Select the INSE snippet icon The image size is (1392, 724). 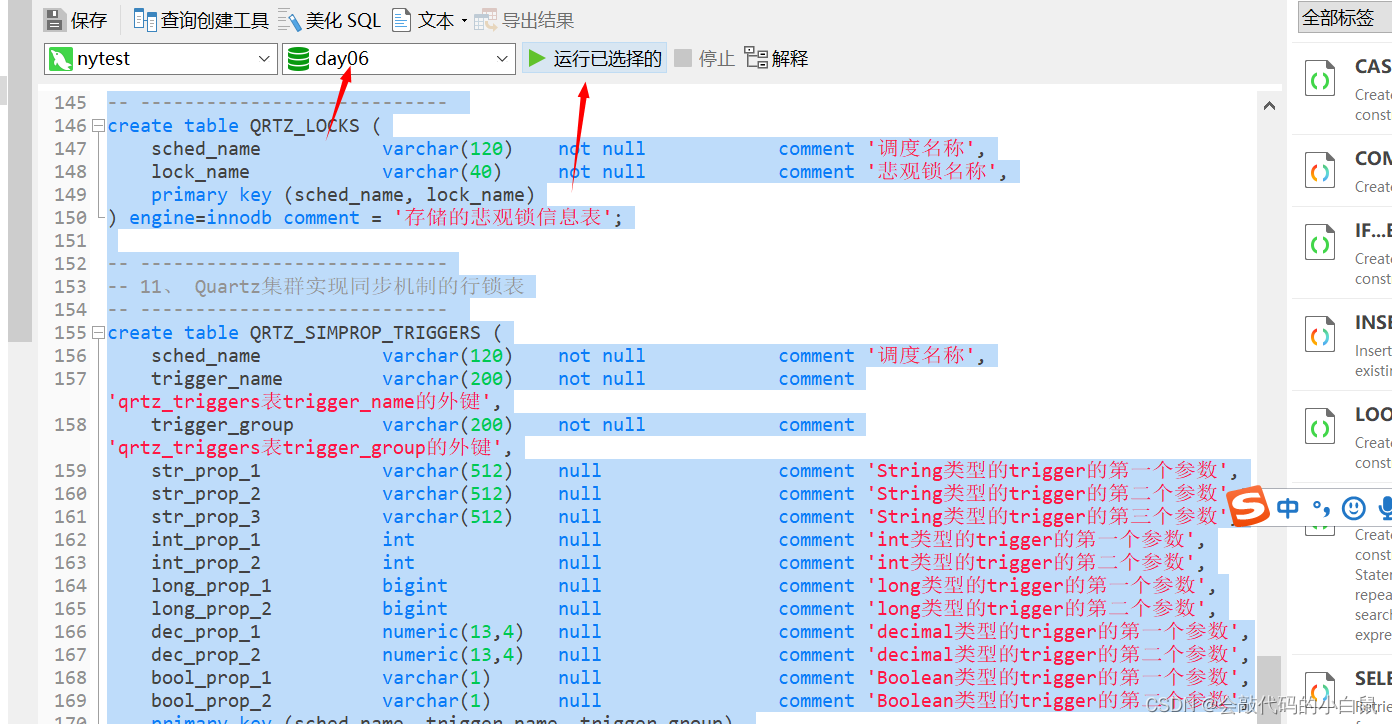pyautogui.click(x=1320, y=335)
